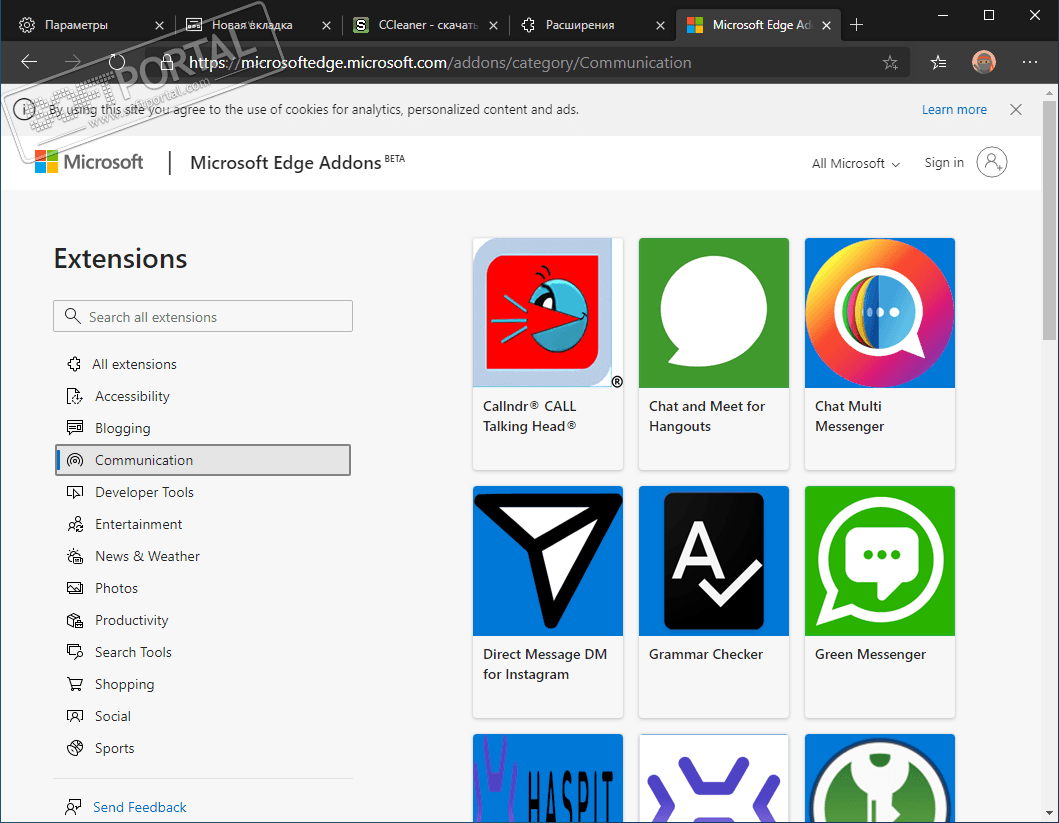Viewport: 1059px width, 823px height.
Task: Open a new tab with plus button
Action: 856,25
